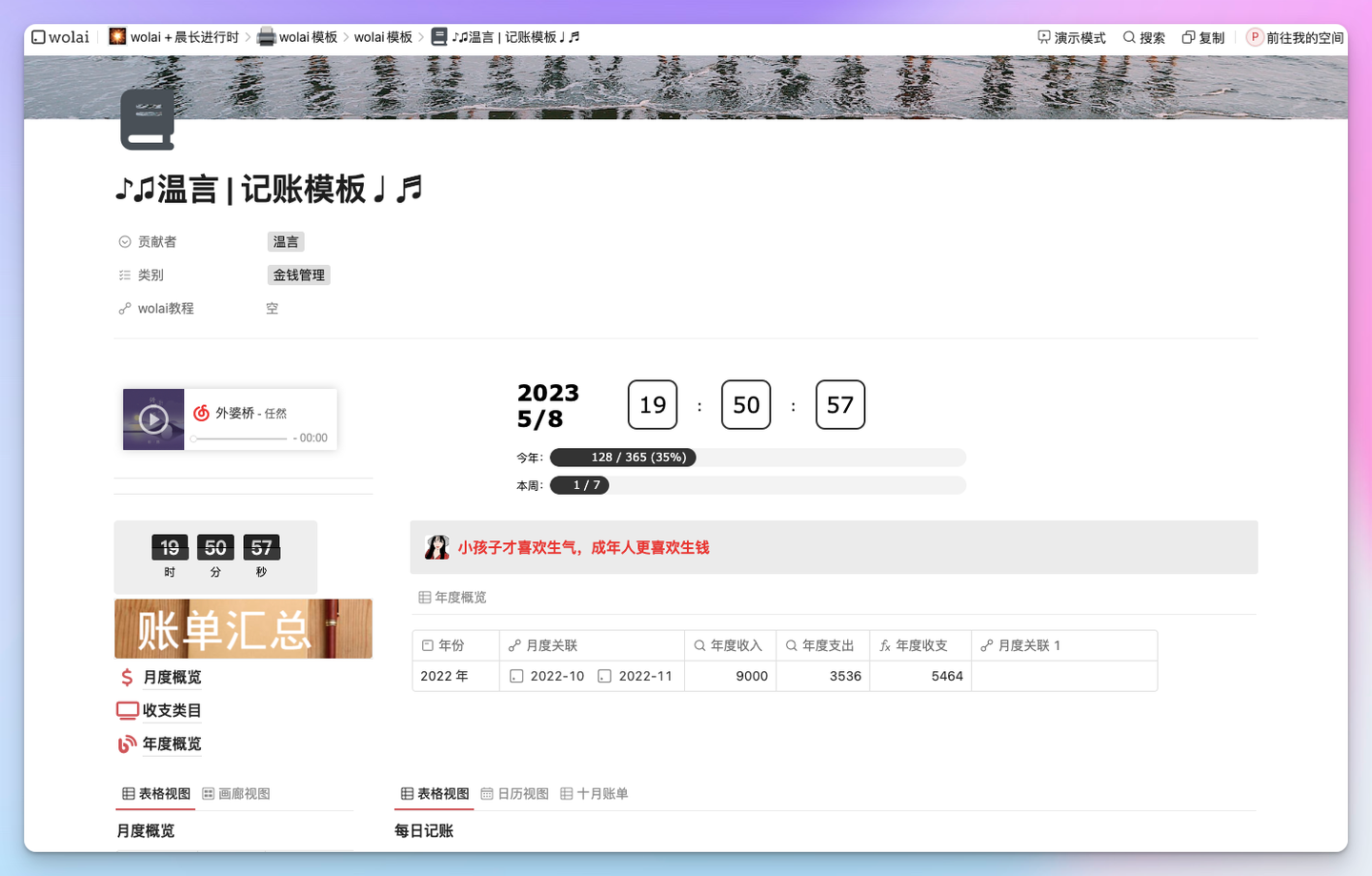Click the phone icon beside 年度概览
The width and height of the screenshot is (1372, 876).
[125, 744]
